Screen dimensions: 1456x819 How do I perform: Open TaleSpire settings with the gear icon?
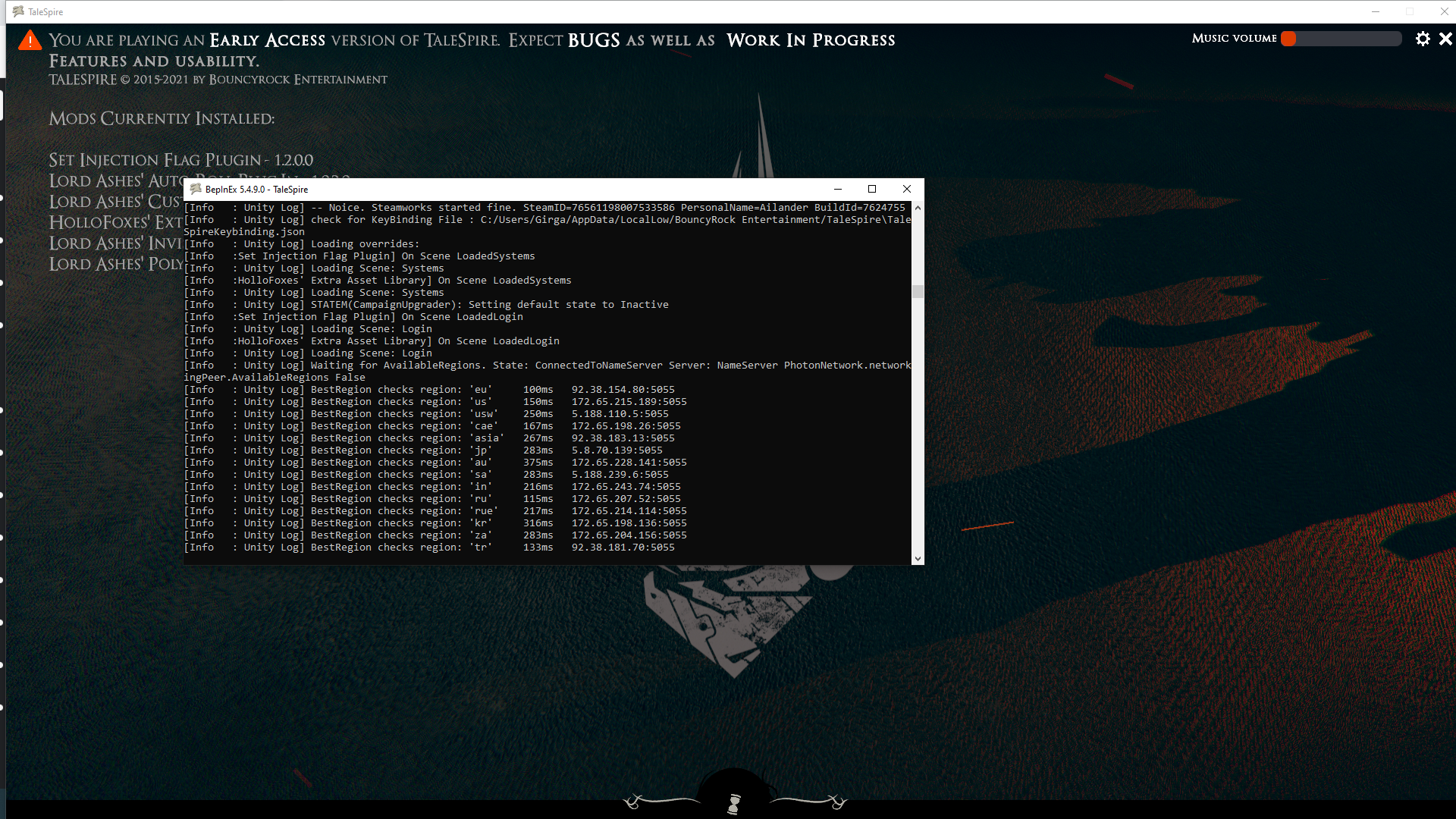pos(1423,39)
